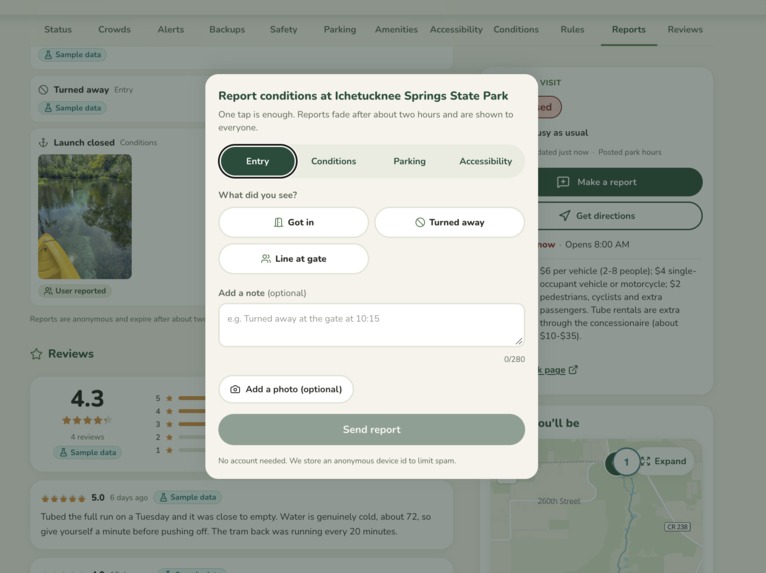Image resolution: width=766 pixels, height=573 pixels.
Task: Open the Conditions tab in the top navigation
Action: pyautogui.click(x=516, y=29)
